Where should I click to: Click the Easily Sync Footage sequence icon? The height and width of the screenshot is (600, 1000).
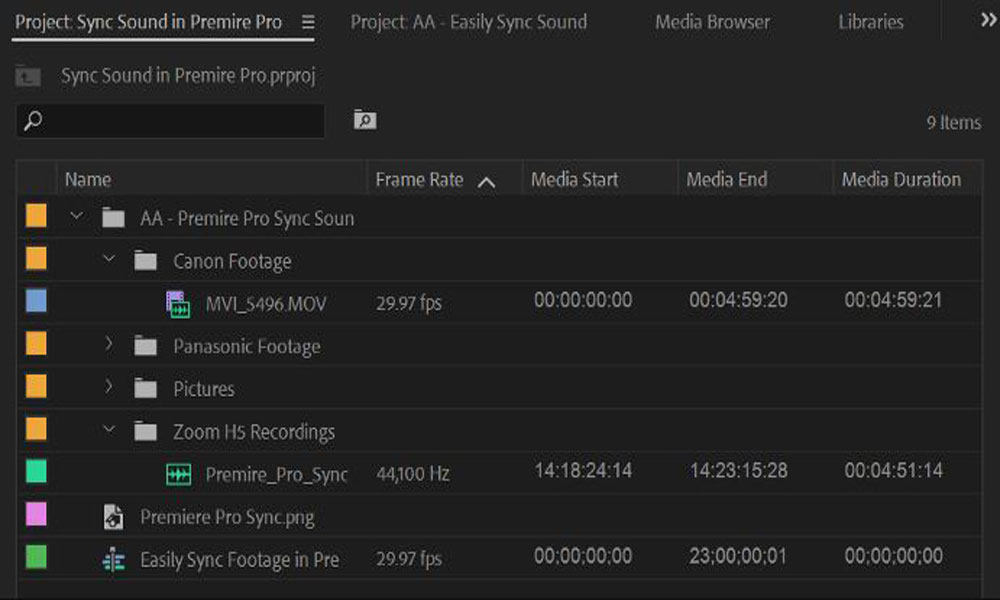(114, 560)
